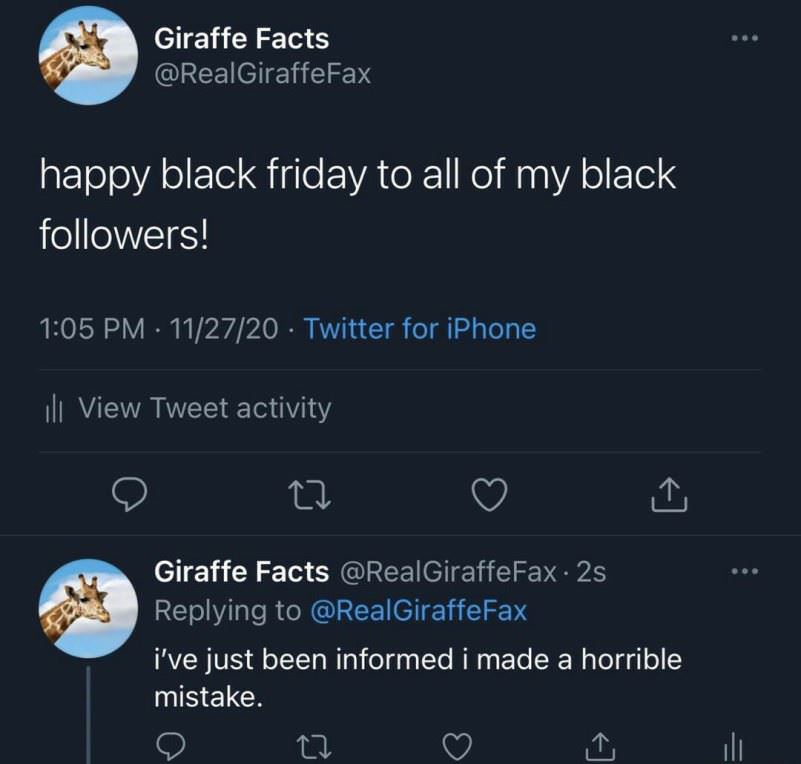This screenshot has width=801, height=764.
Task: Click the Replying to @RealGiraffeFax mention
Action: [419, 611]
